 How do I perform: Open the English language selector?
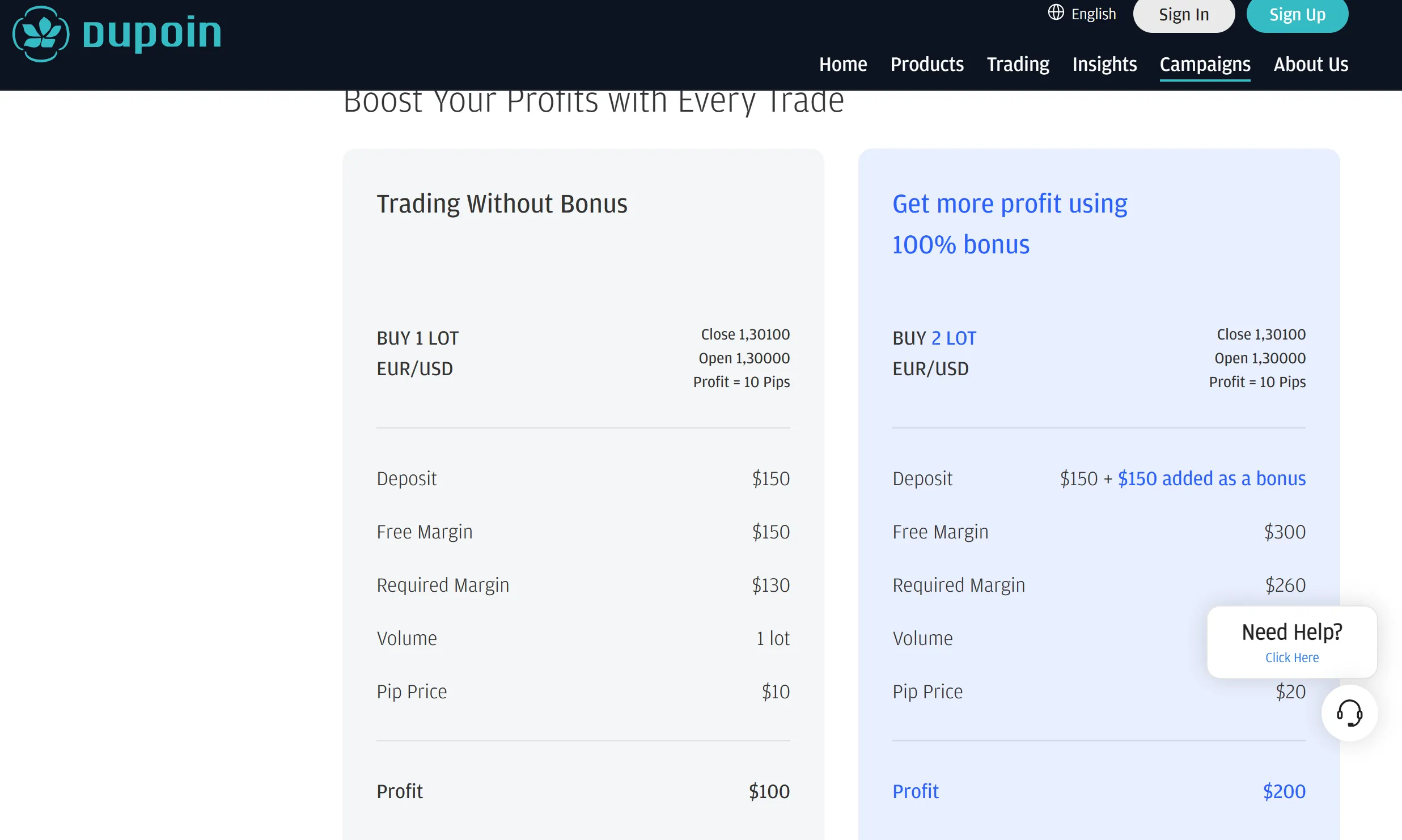click(1082, 13)
